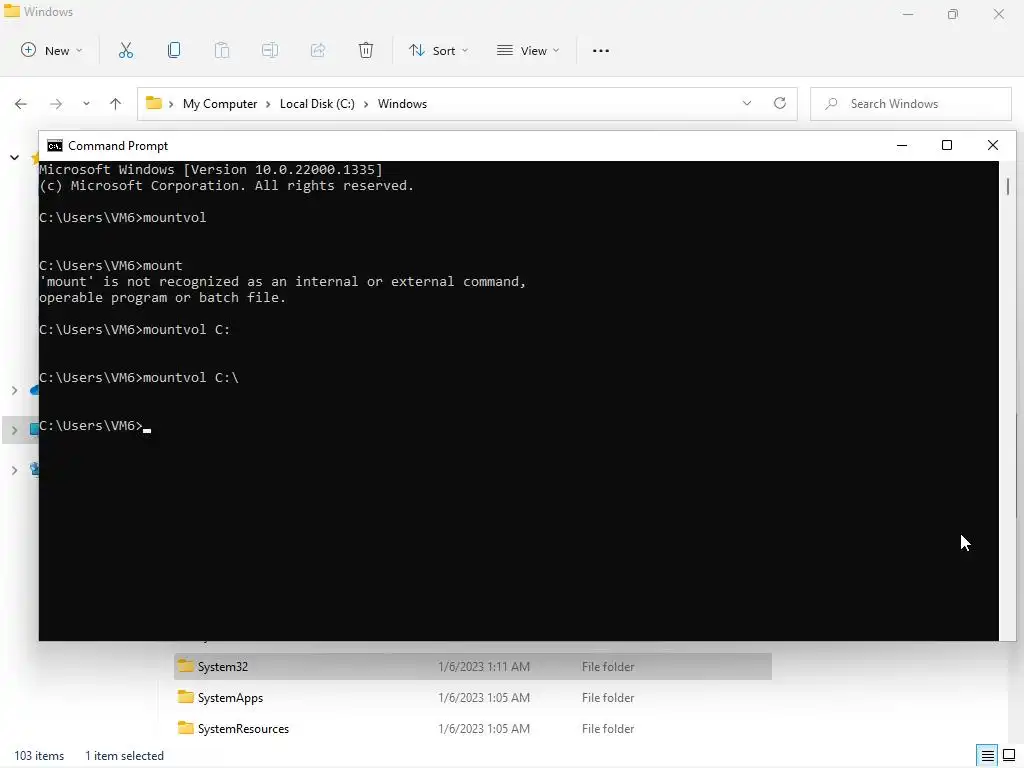
Task: Click the Paste clipboard icon
Action: click(x=222, y=51)
